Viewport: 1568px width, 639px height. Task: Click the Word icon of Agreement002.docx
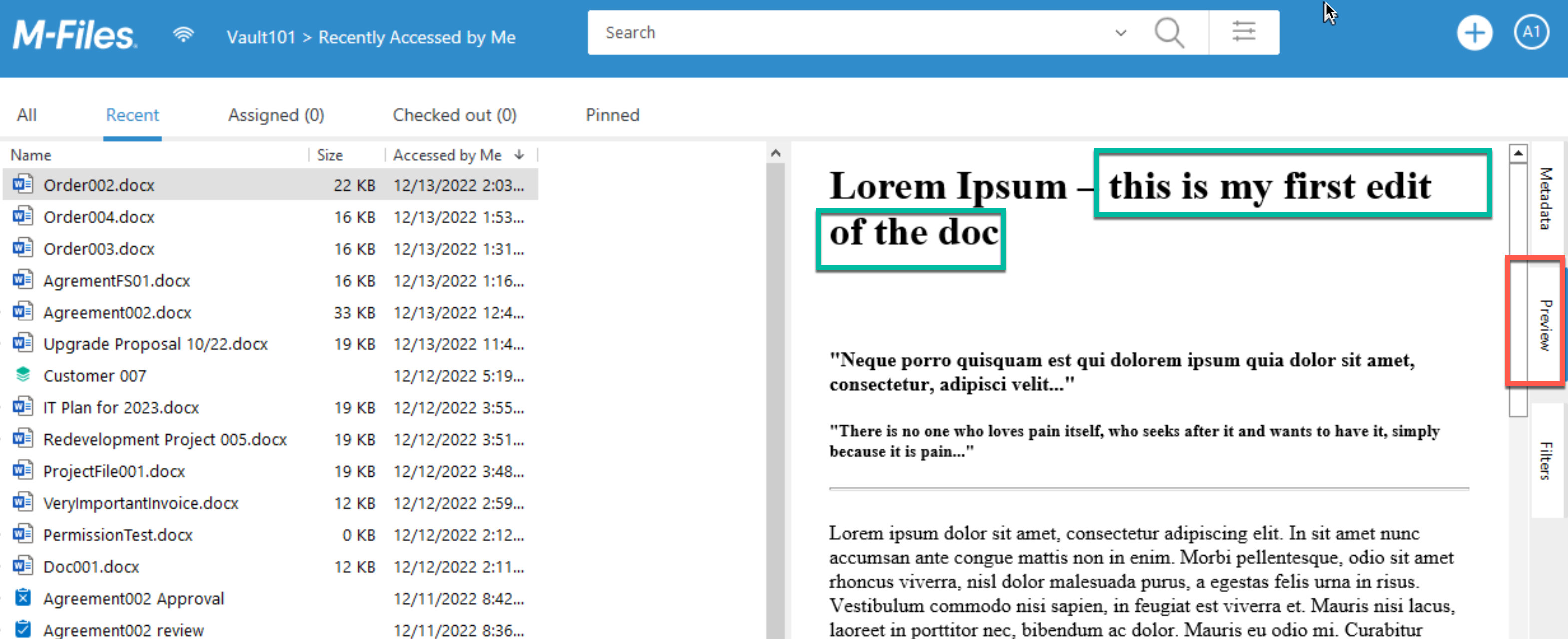(x=23, y=311)
